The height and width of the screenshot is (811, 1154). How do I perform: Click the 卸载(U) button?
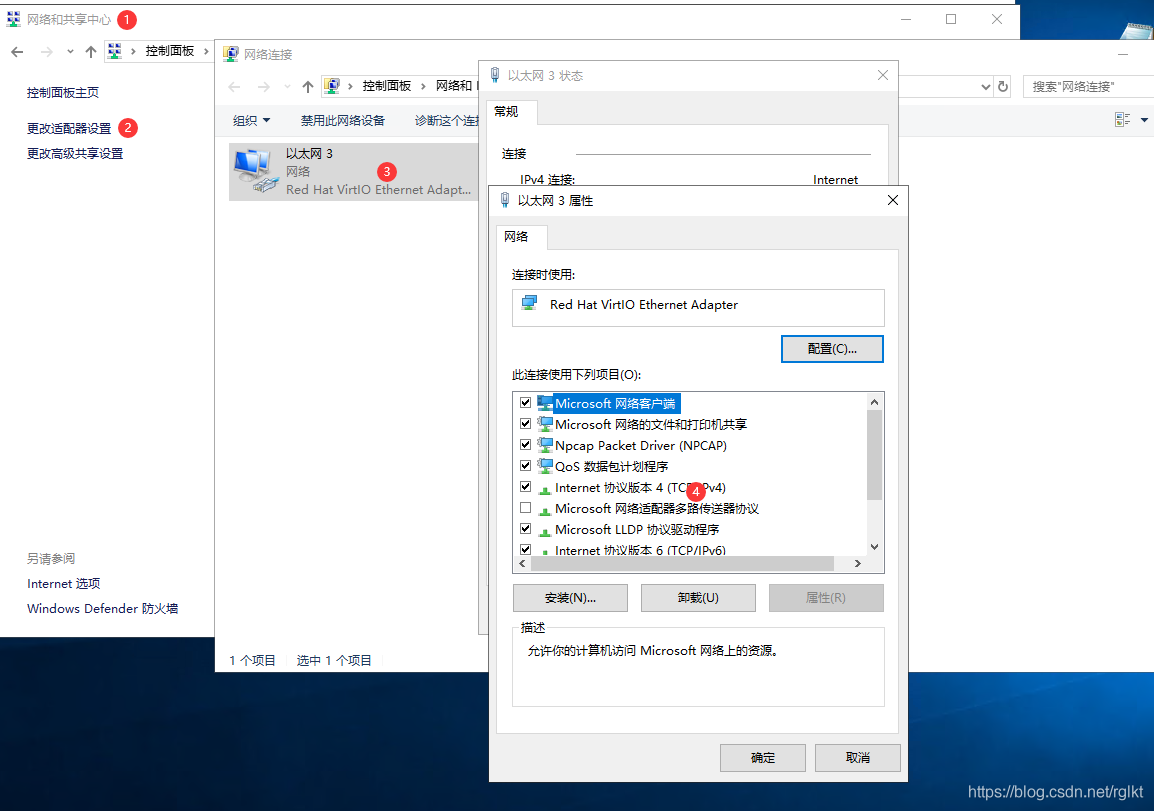coord(698,598)
